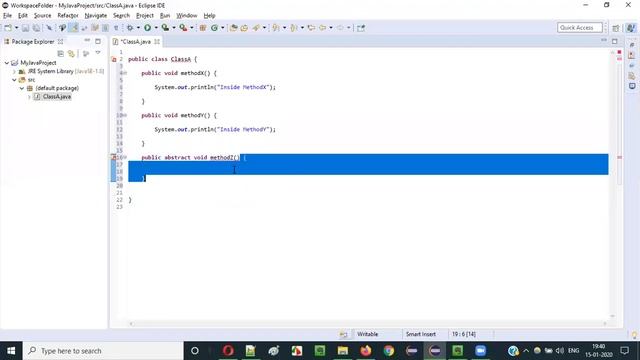Click the Pin Editor toolbar icon

(361, 28)
